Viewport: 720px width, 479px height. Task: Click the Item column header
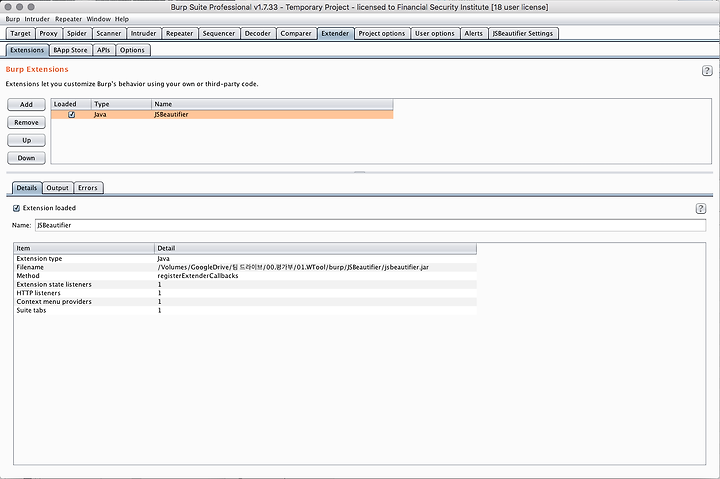coord(84,248)
